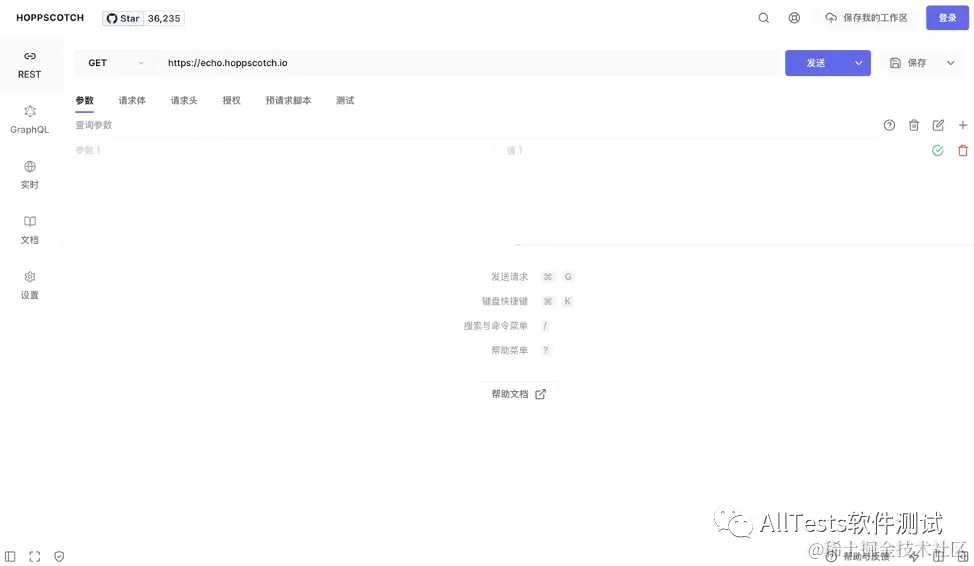Click the search magnifier icon
974x566 pixels.
[763, 18]
